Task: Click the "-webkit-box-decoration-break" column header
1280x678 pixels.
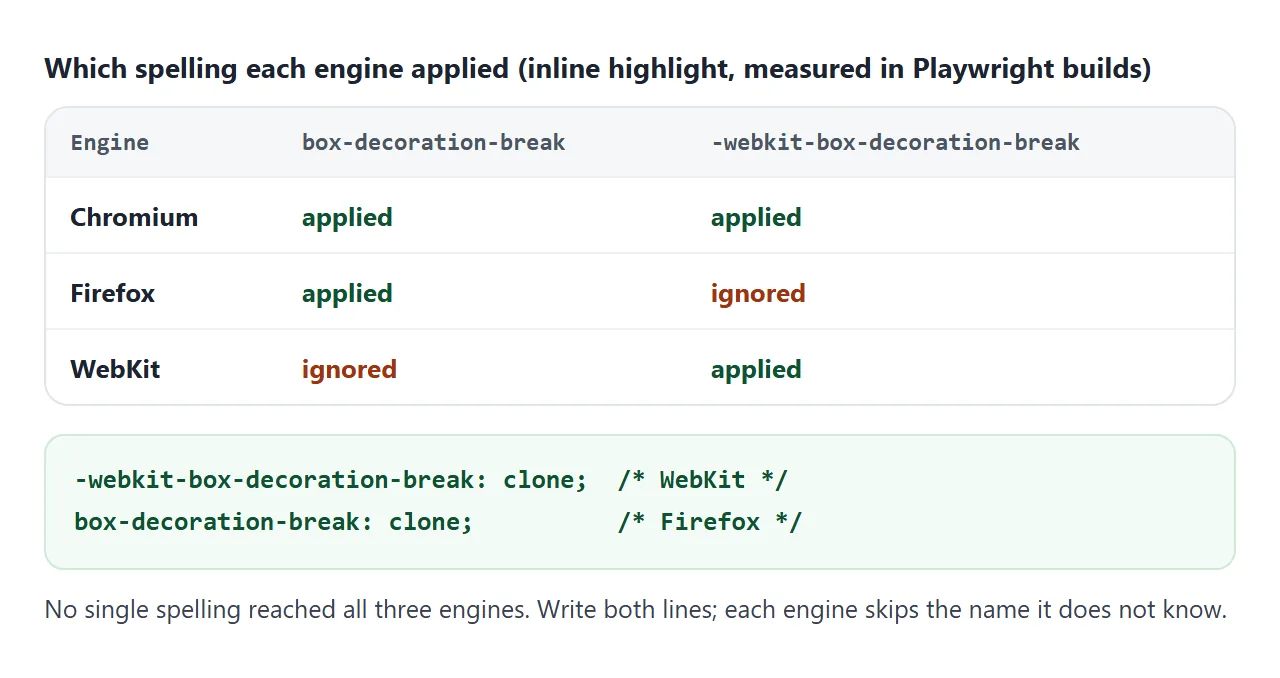Action: (895, 142)
